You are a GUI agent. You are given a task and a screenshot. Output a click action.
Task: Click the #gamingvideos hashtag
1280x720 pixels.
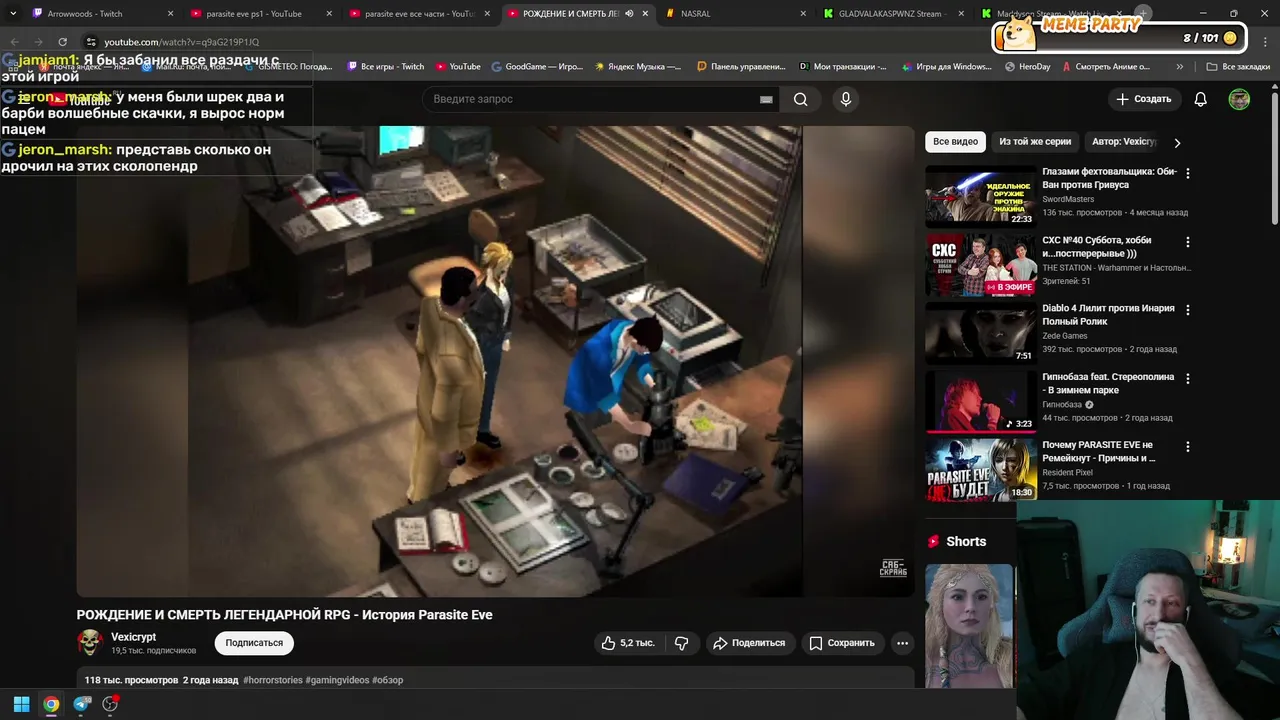pyautogui.click(x=337, y=680)
